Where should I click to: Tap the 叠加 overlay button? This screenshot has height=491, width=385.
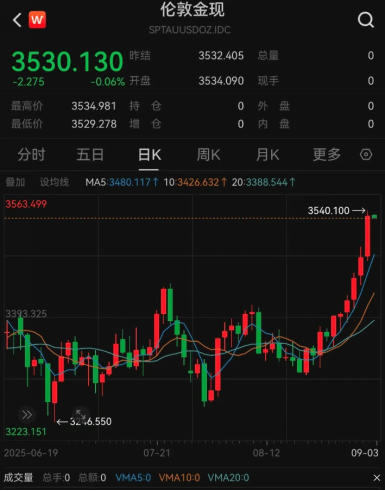[15, 182]
